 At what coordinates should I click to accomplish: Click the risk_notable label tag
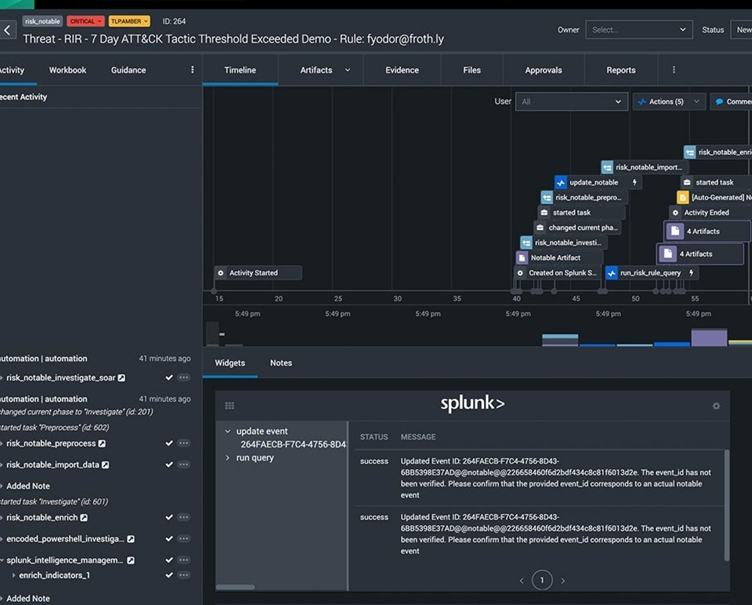pyautogui.click(x=42, y=21)
